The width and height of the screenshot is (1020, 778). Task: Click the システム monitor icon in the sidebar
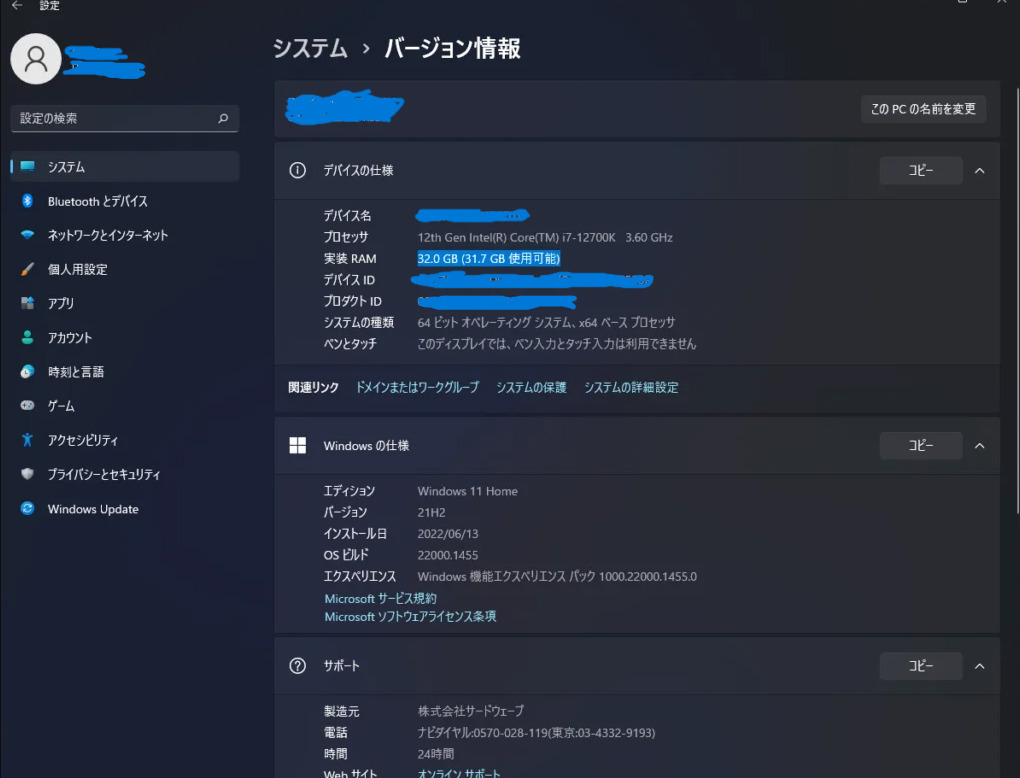click(27, 167)
